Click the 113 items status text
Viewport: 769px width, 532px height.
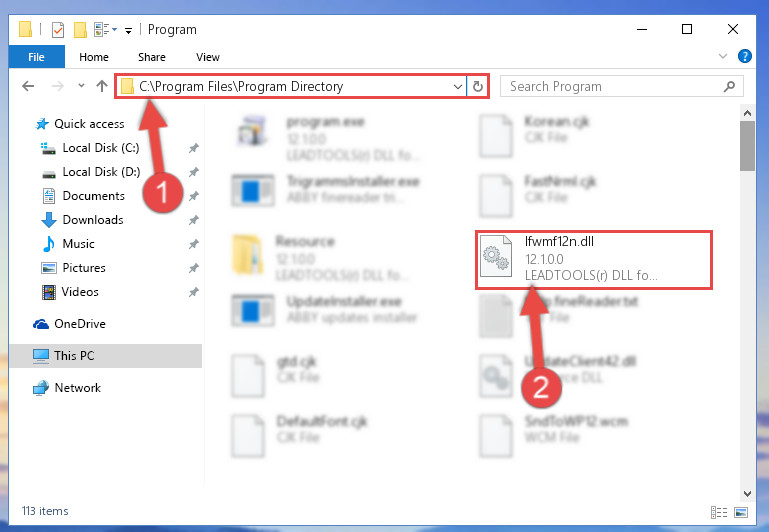[x=45, y=511]
